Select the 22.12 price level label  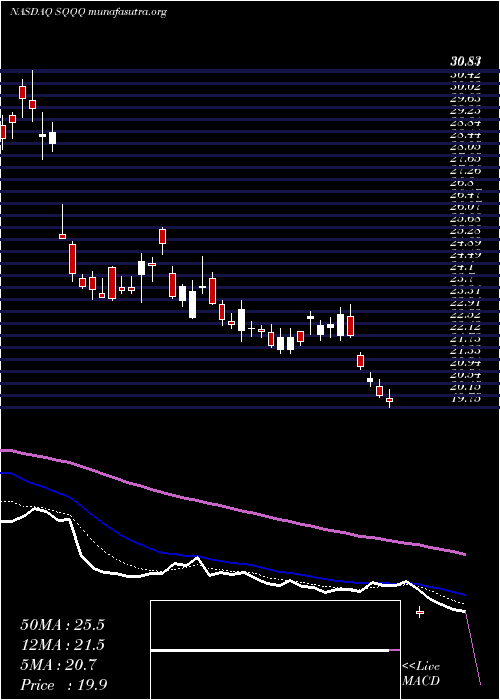(x=465, y=328)
